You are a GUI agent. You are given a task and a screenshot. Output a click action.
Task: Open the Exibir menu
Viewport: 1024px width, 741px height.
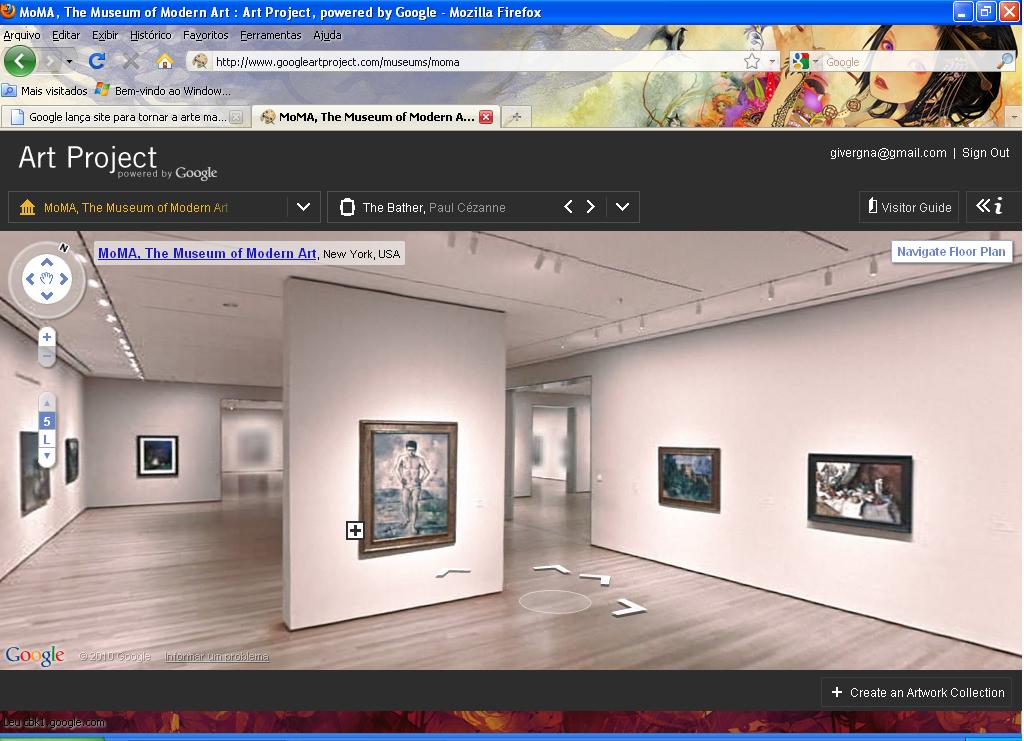point(105,35)
